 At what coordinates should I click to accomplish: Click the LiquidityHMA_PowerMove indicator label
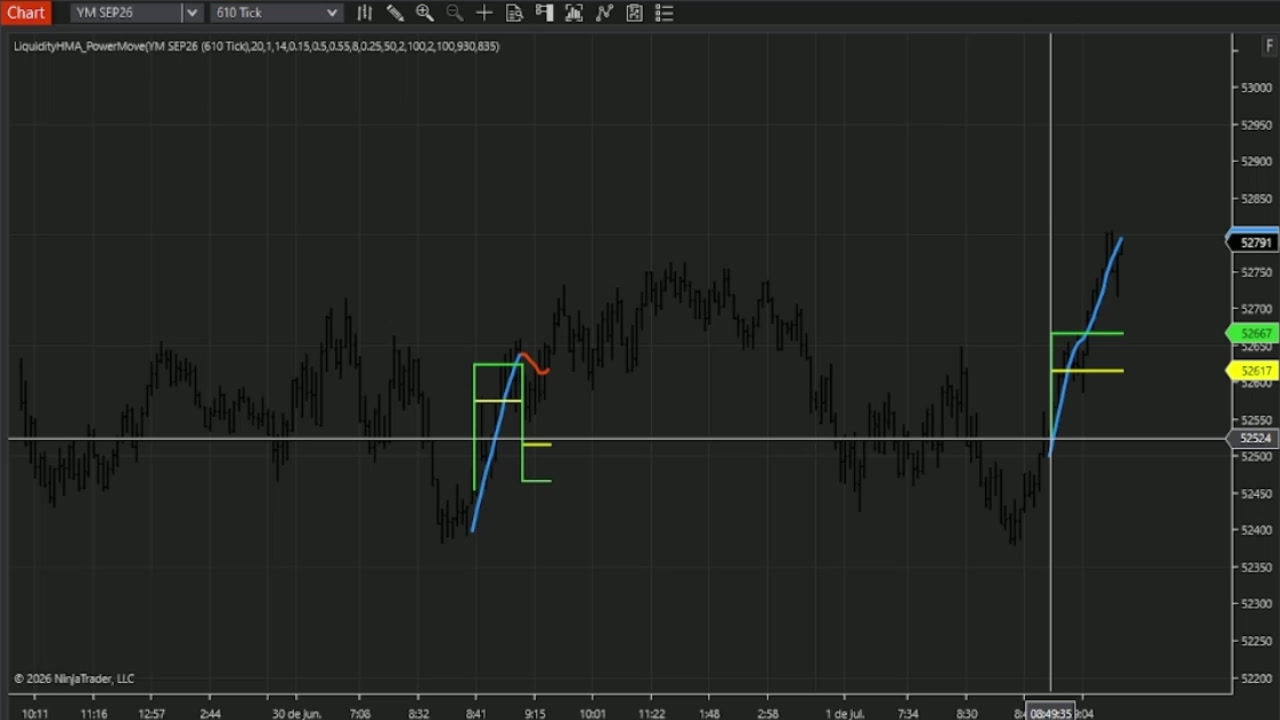[x=256, y=46]
